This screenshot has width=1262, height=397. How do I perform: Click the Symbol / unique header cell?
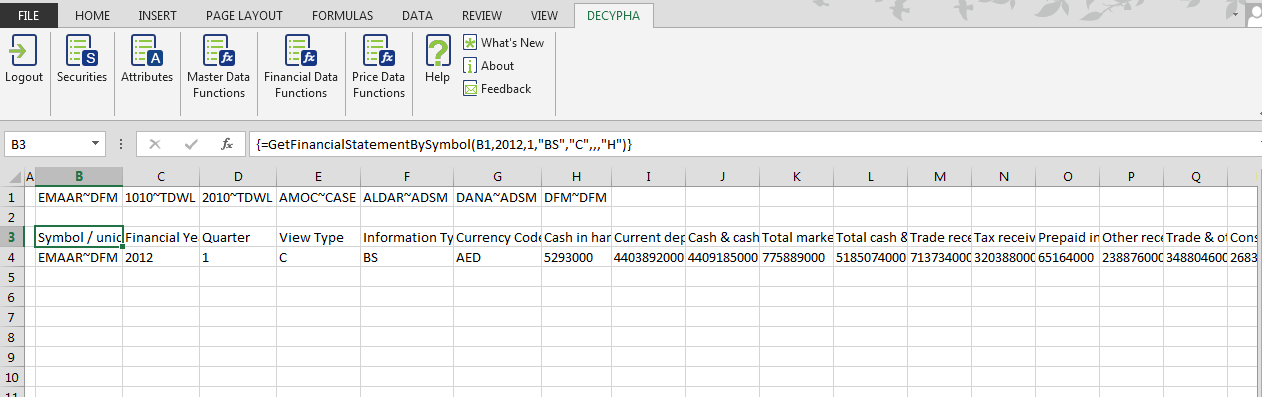[79, 238]
